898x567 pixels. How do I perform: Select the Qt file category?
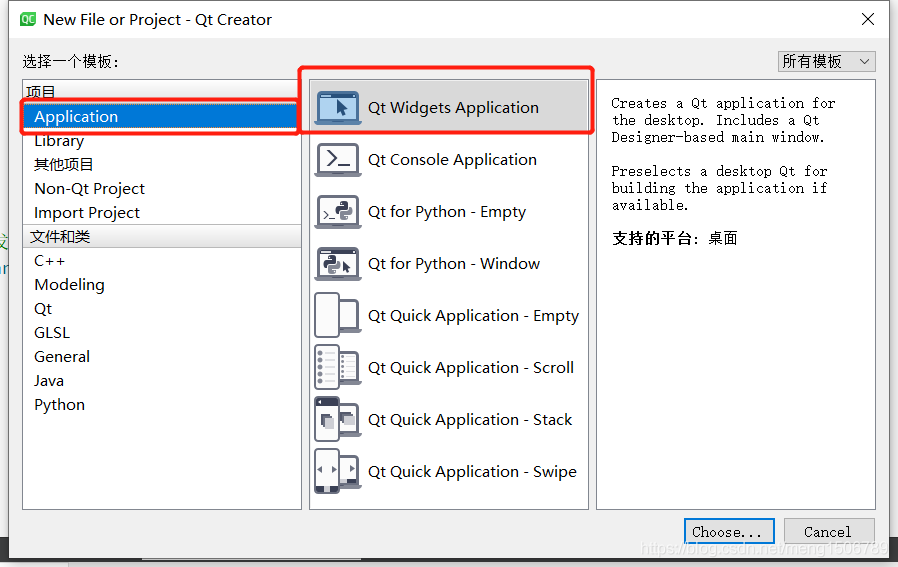tap(162, 309)
